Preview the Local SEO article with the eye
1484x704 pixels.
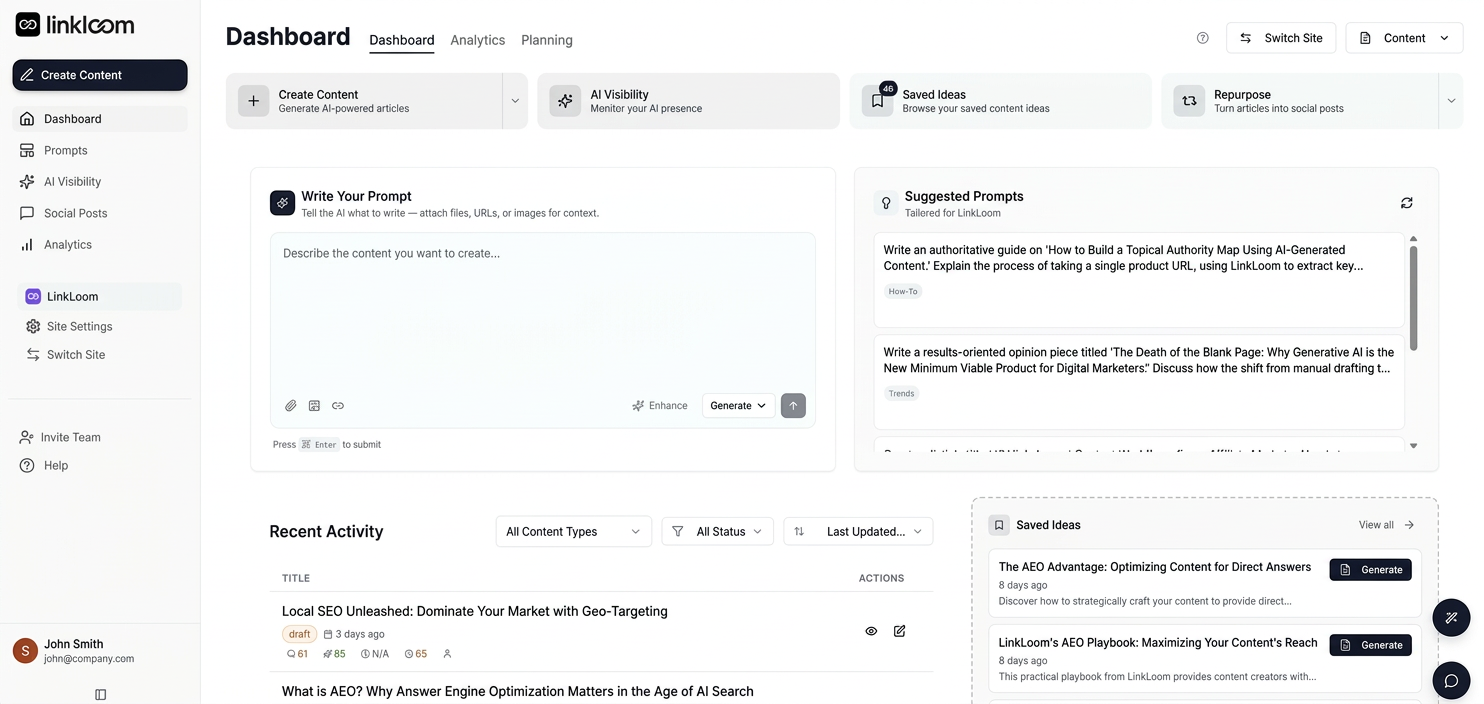tap(871, 631)
